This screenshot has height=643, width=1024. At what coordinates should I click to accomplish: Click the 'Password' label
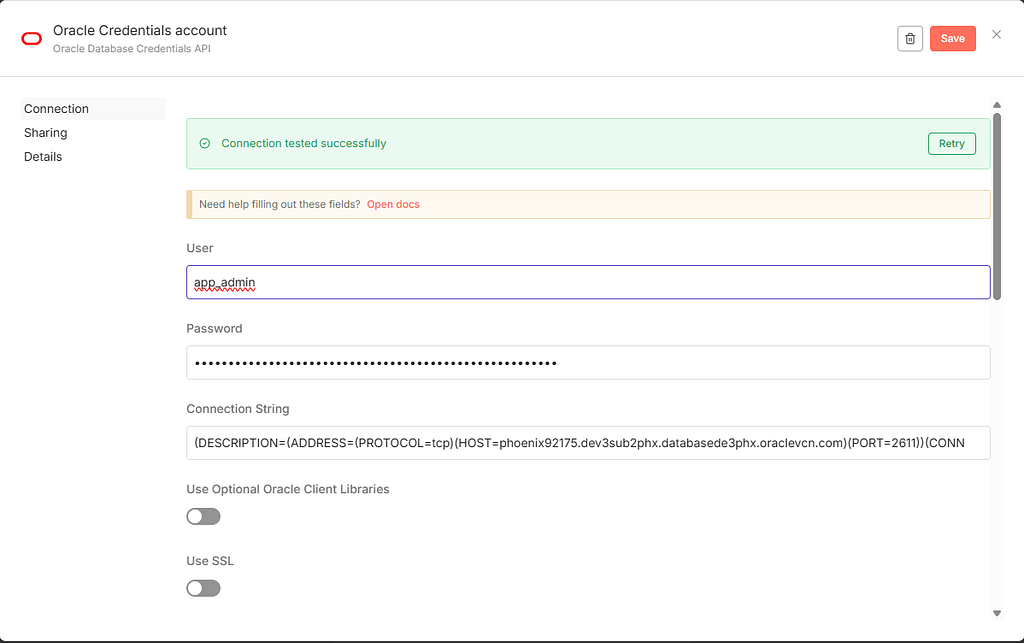click(214, 328)
